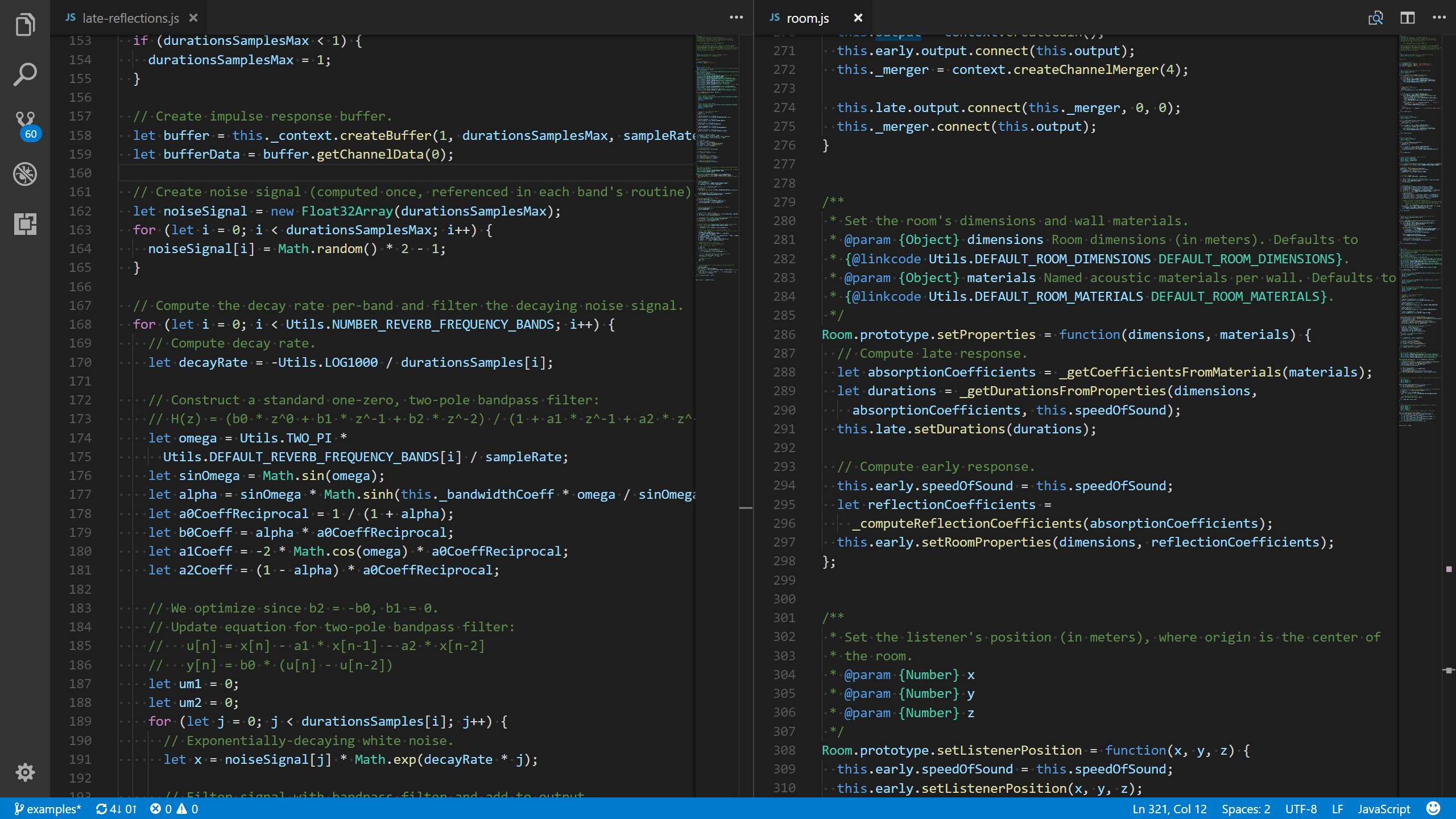Click the Manage gear icon
Screen dimensions: 1456x819
click(x=25, y=772)
